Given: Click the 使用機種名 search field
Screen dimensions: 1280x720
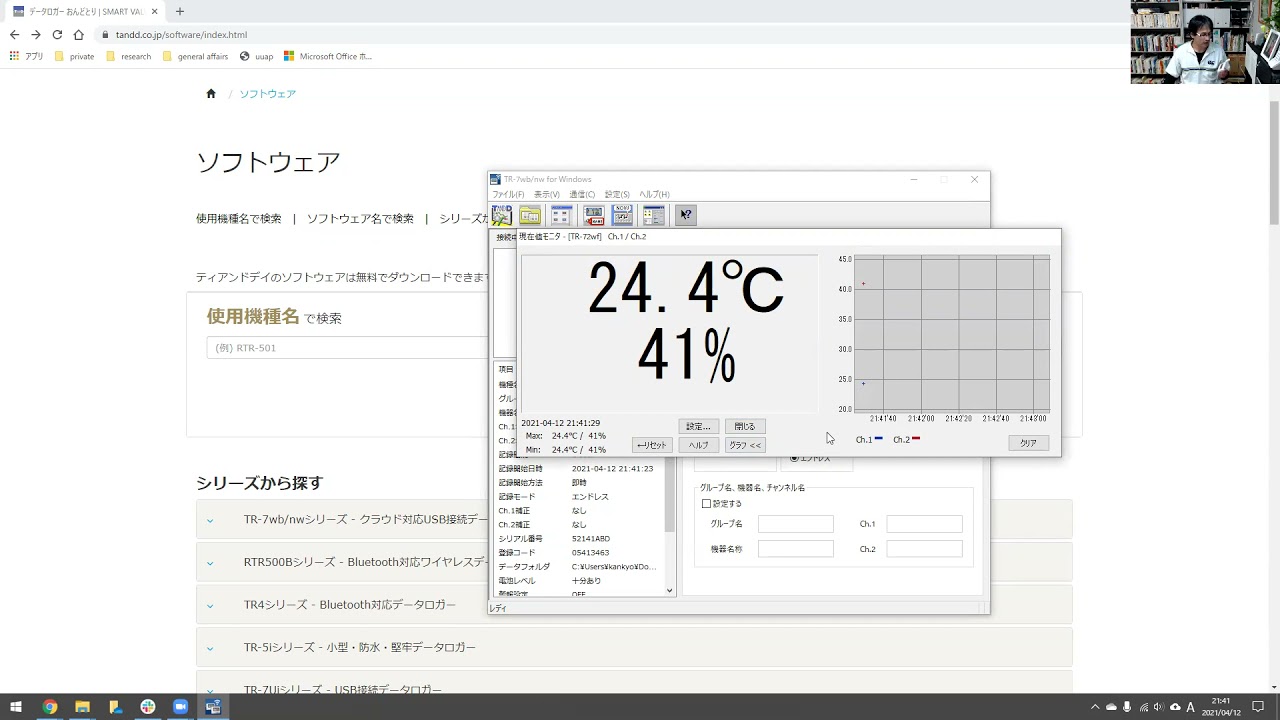Looking at the screenshot, I should [x=347, y=348].
